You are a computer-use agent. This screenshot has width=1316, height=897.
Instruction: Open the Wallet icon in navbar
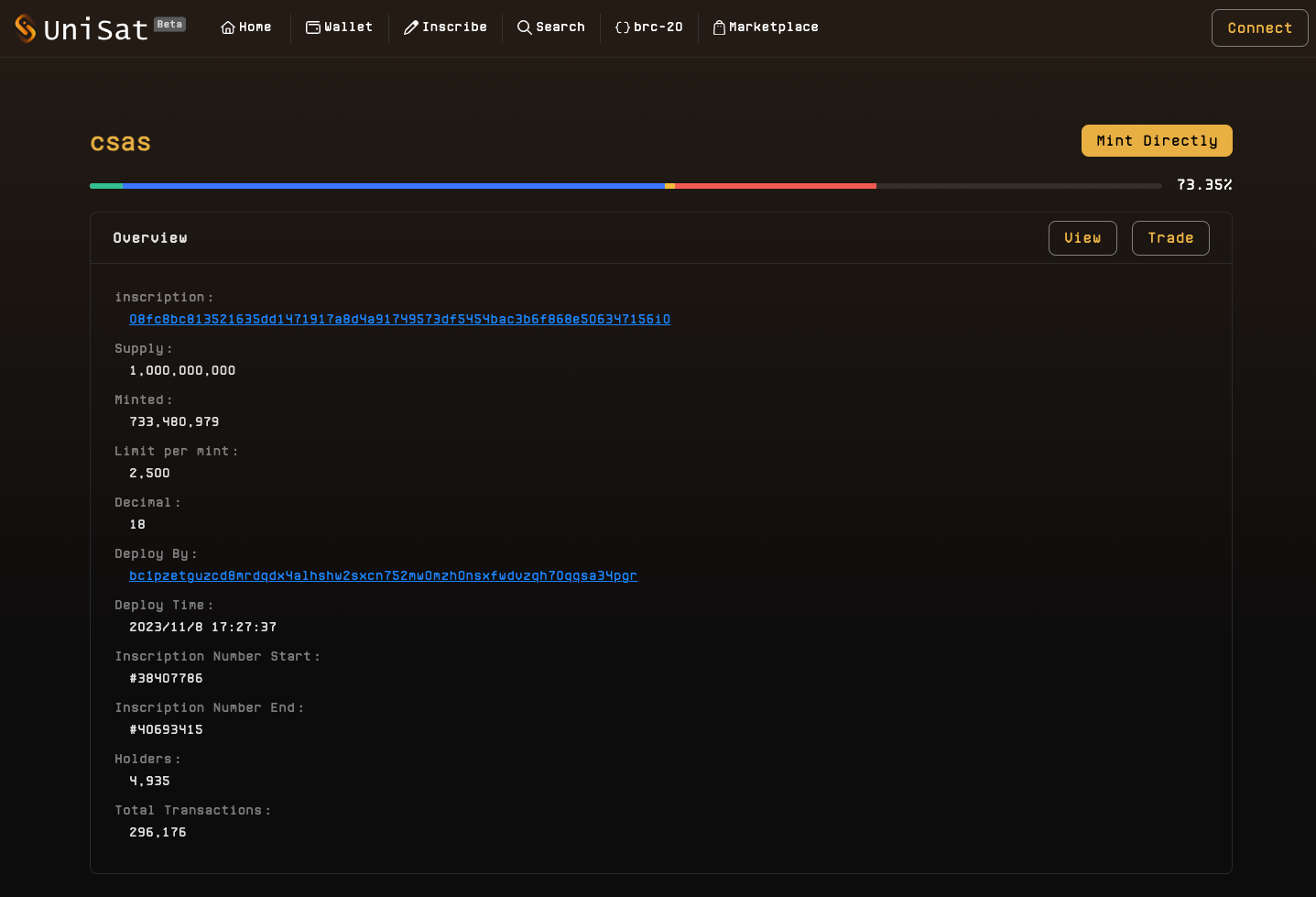pos(313,27)
